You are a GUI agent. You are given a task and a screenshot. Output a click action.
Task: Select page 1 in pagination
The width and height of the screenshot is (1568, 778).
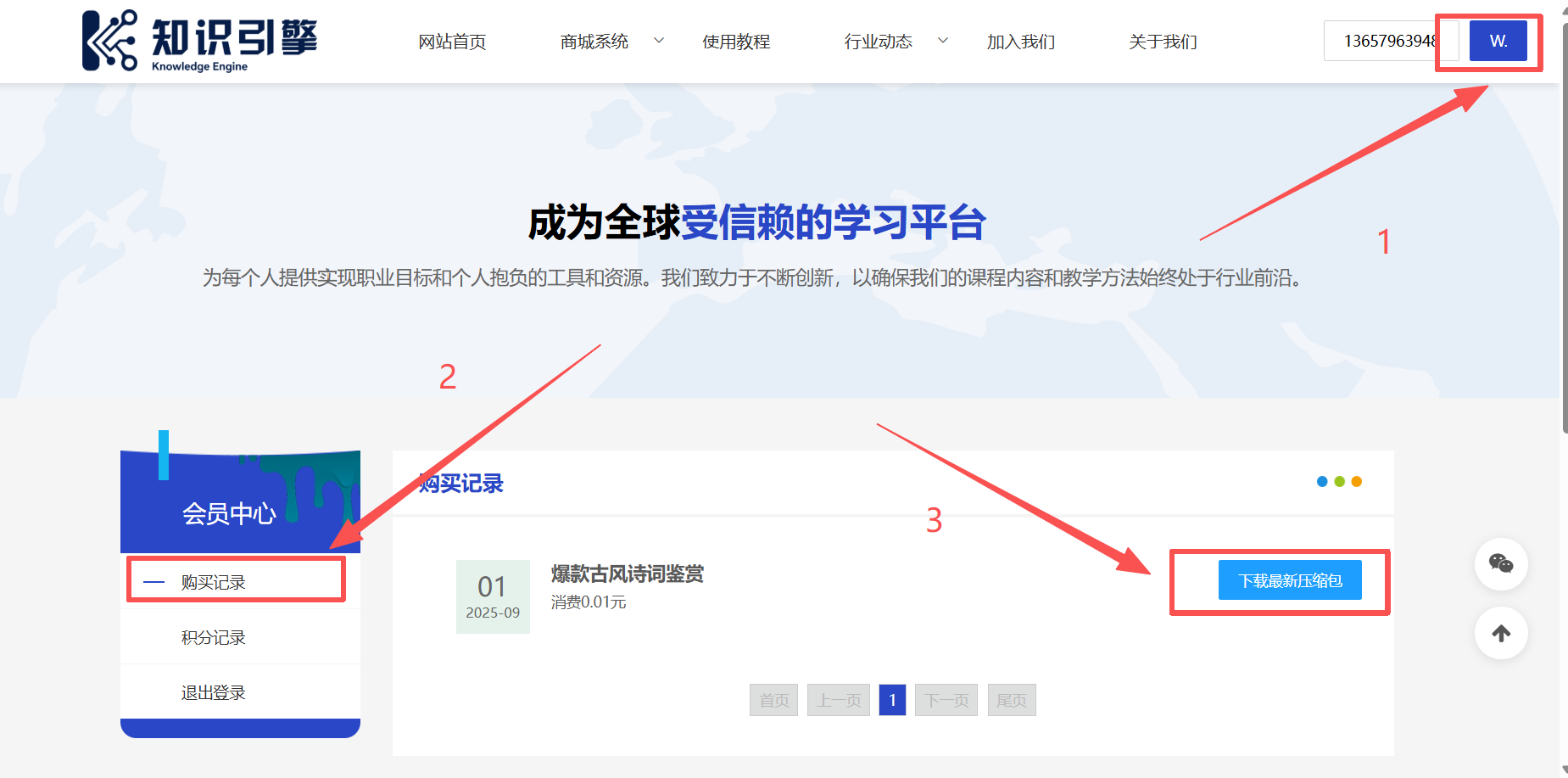click(892, 700)
